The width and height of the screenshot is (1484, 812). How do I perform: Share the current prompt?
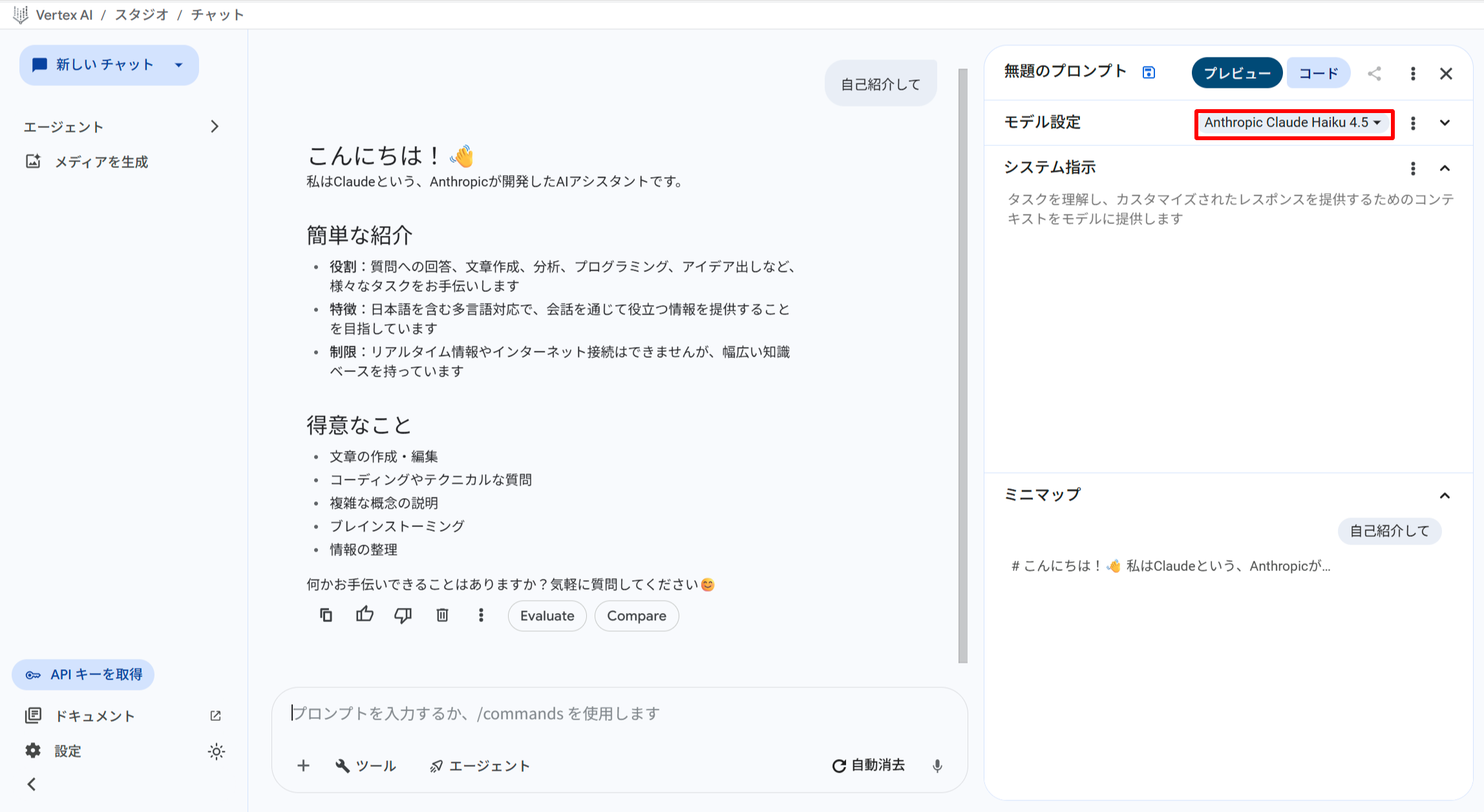click(1374, 73)
